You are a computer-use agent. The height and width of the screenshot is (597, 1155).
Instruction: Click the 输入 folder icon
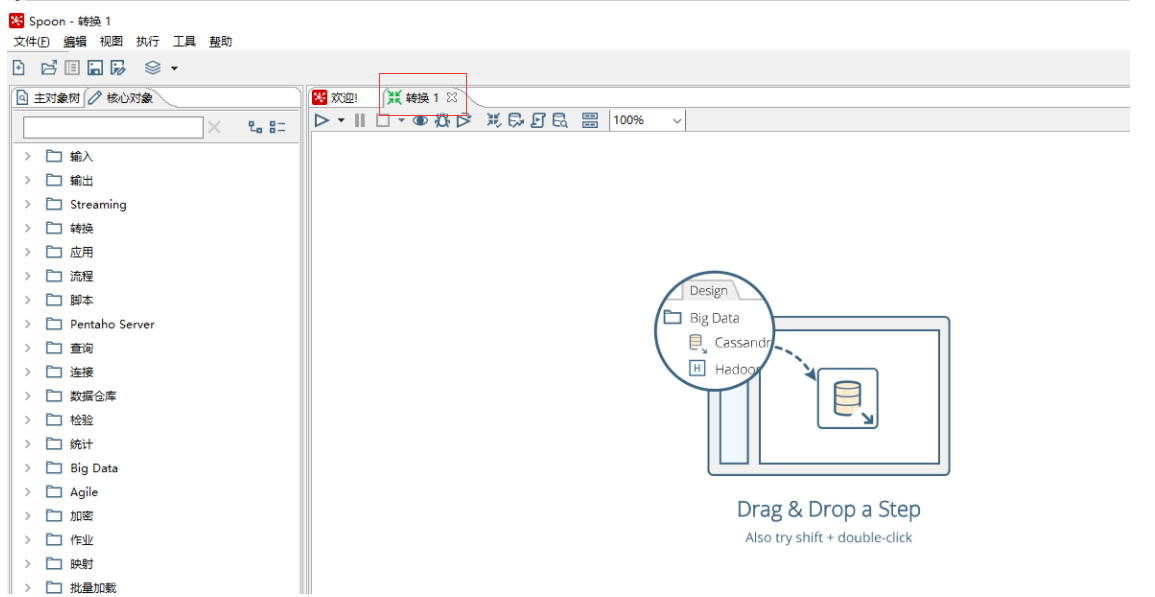coord(54,156)
